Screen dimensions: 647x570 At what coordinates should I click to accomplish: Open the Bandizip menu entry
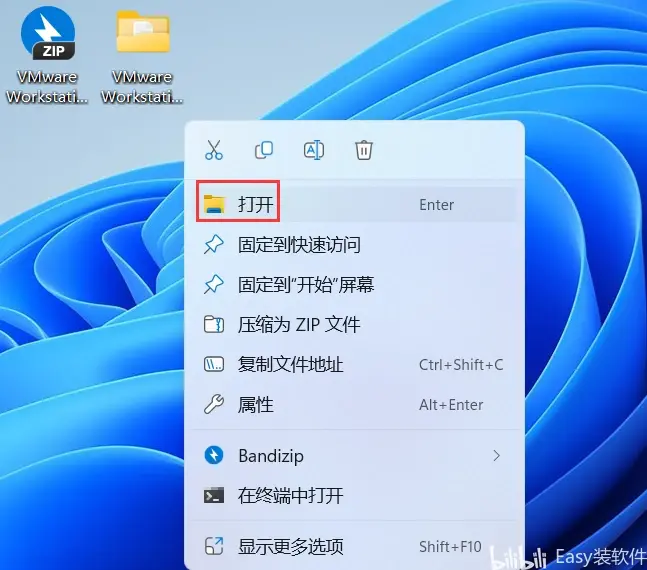(x=355, y=456)
